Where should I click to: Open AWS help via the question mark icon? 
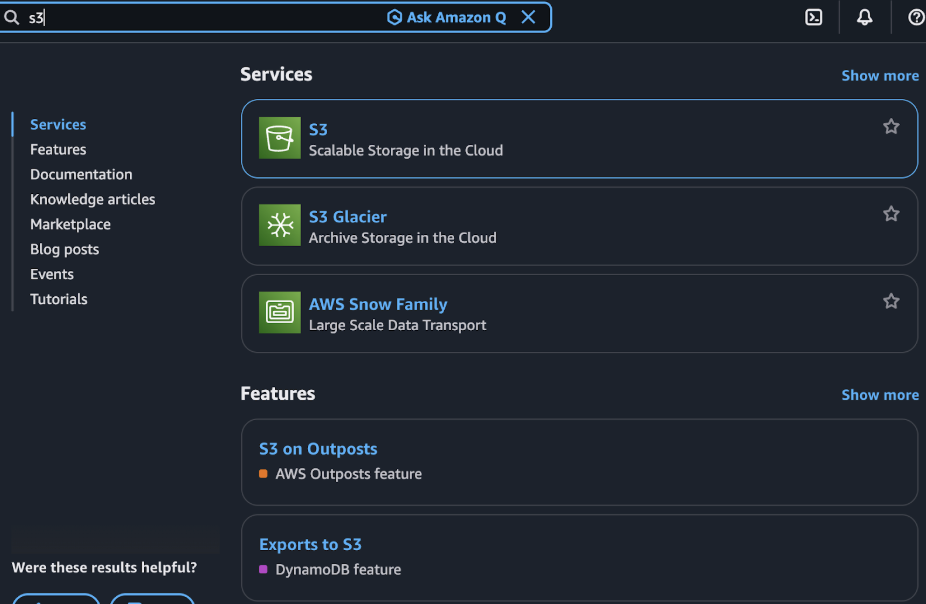(x=916, y=17)
